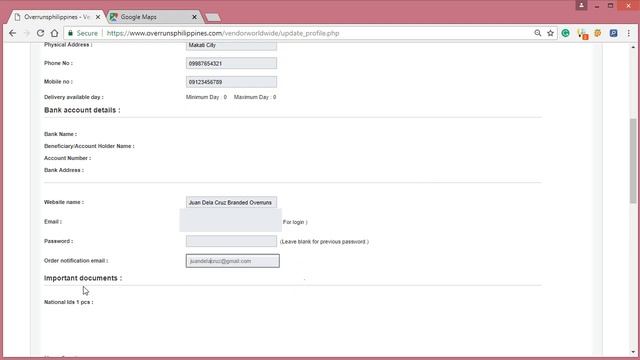Image resolution: width=640 pixels, height=360 pixels.
Task: Click the 'Maximum Day : 0' text
Action: pos(255,97)
